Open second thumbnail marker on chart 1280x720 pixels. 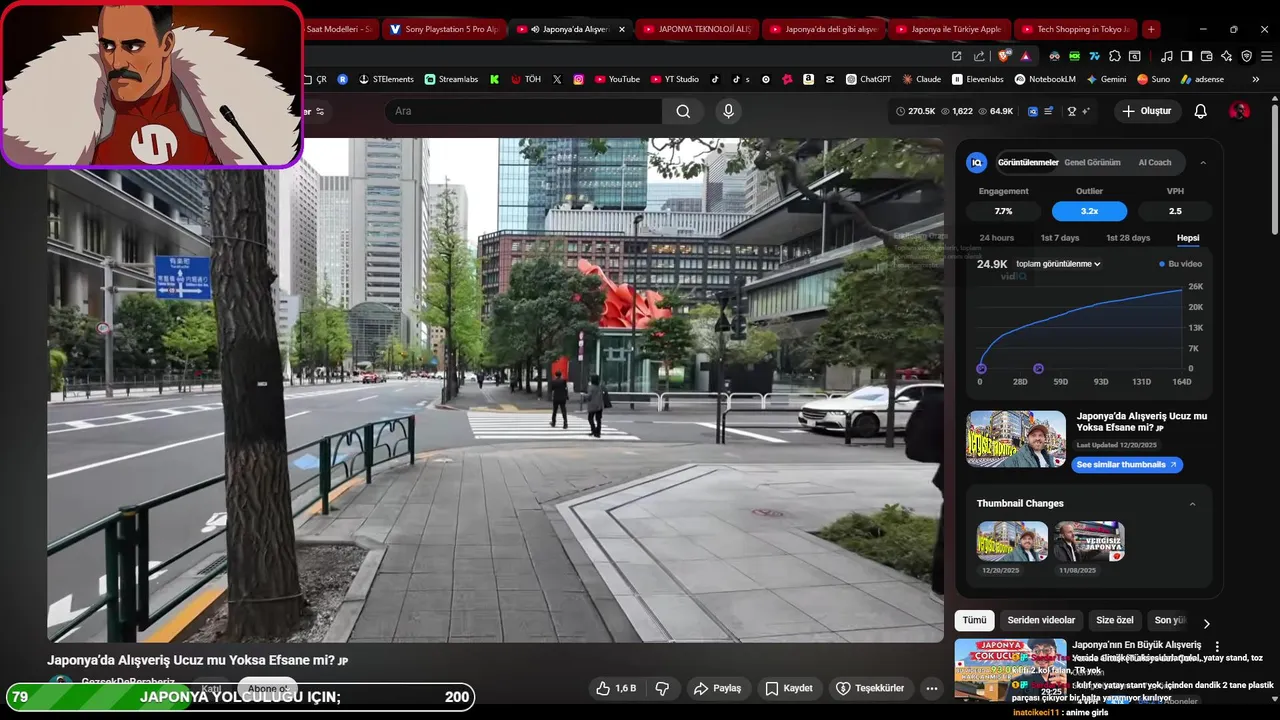pos(1038,369)
